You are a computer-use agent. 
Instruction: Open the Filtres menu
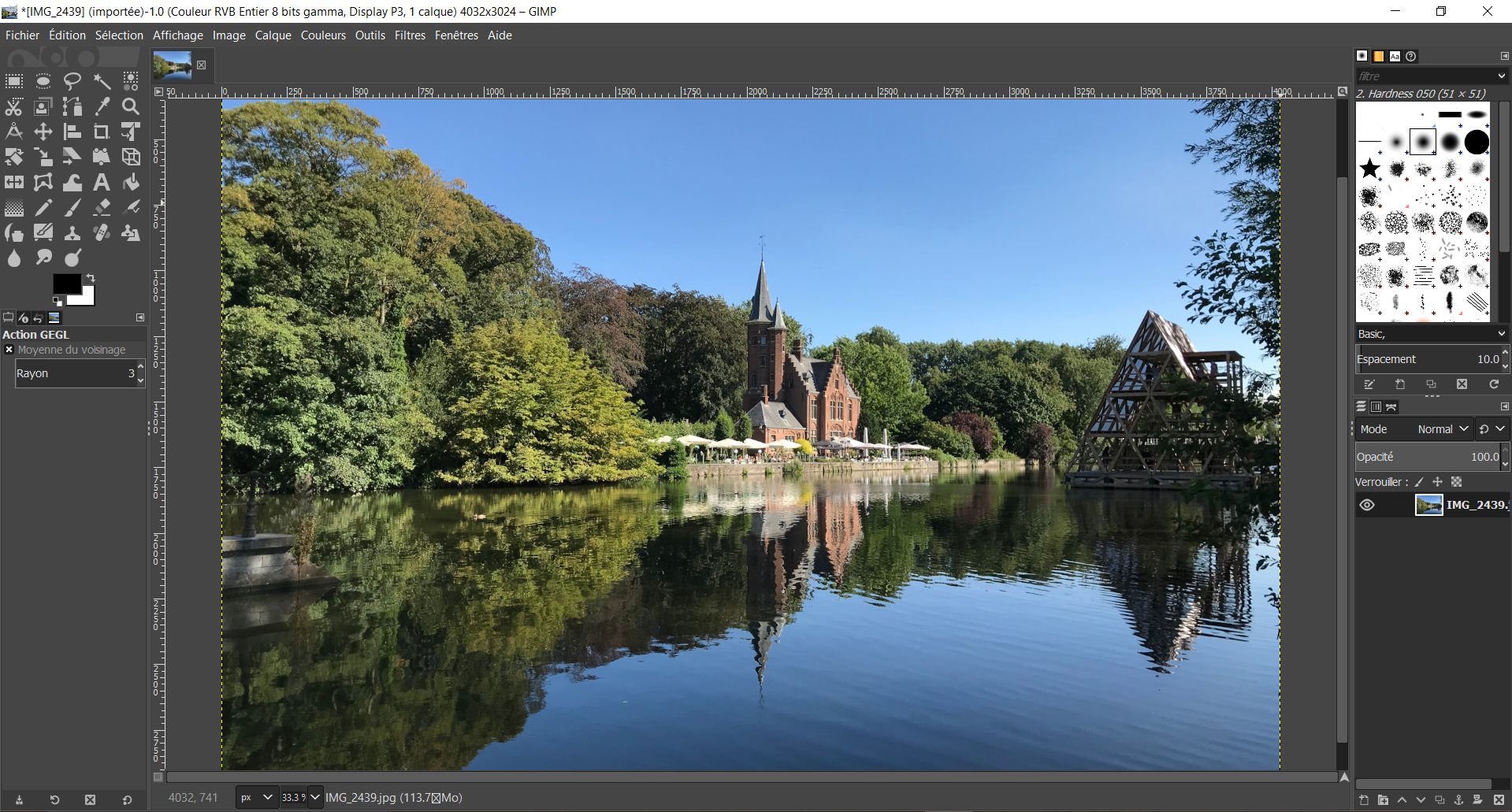click(410, 35)
